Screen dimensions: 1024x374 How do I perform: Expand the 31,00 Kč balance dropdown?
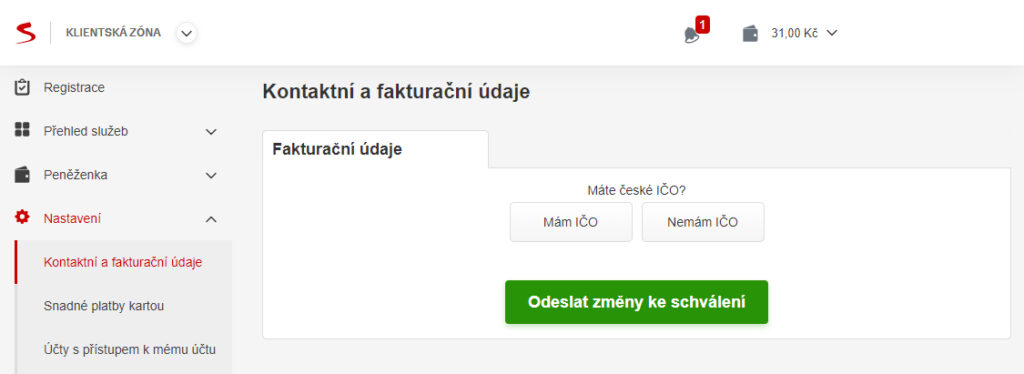tap(831, 33)
